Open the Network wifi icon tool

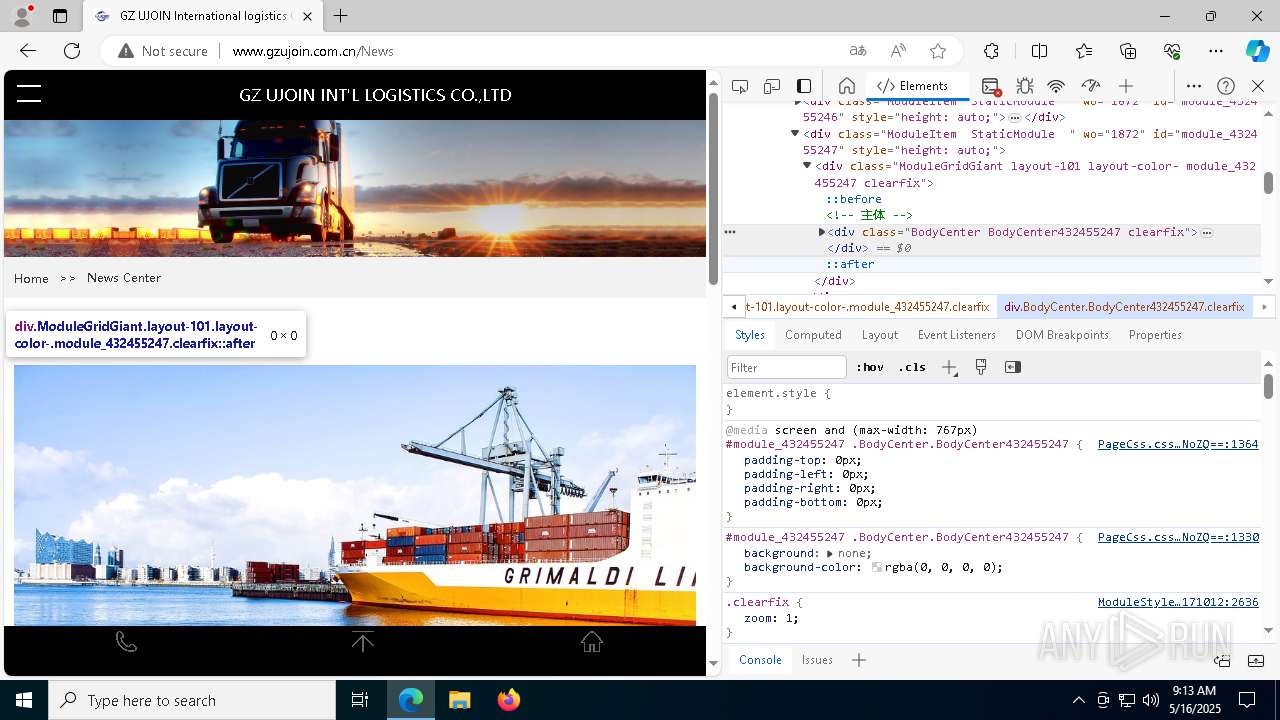[x=1056, y=86]
